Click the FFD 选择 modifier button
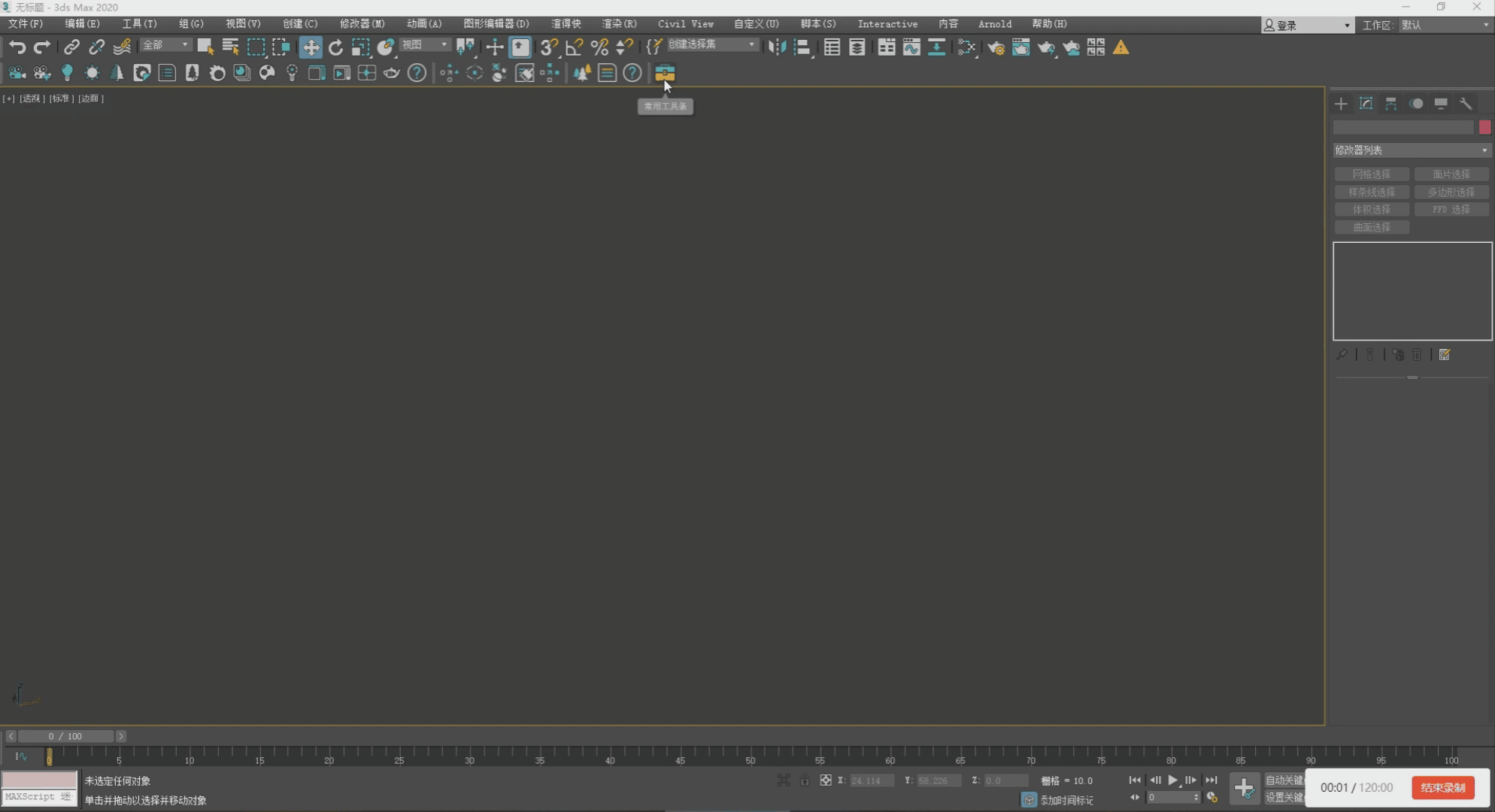This screenshot has height=812, width=1495. coord(1451,210)
